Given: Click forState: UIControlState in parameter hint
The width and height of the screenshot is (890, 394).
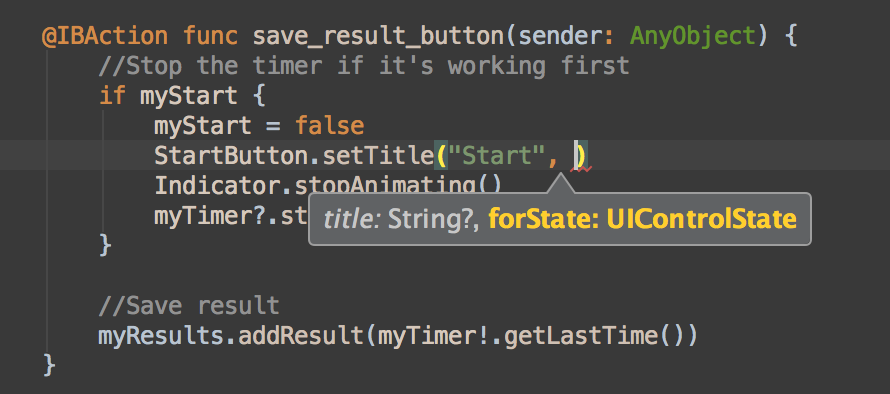Looking at the screenshot, I should click(x=642, y=219).
